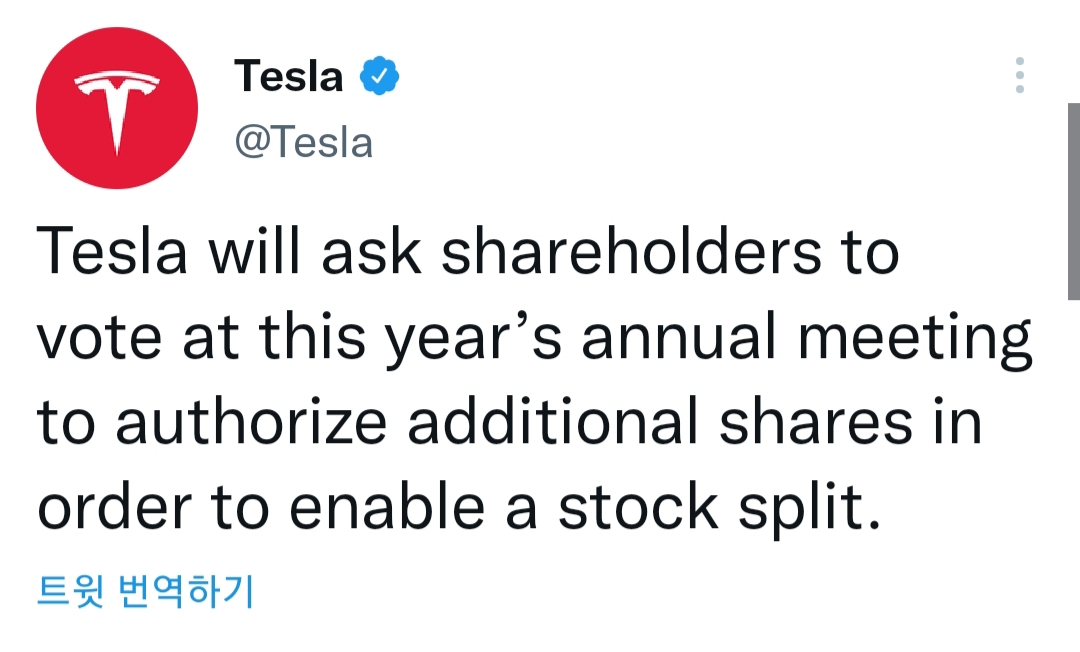Open the three-dot more options menu
Screen dimensions: 1080x652
(1019, 76)
